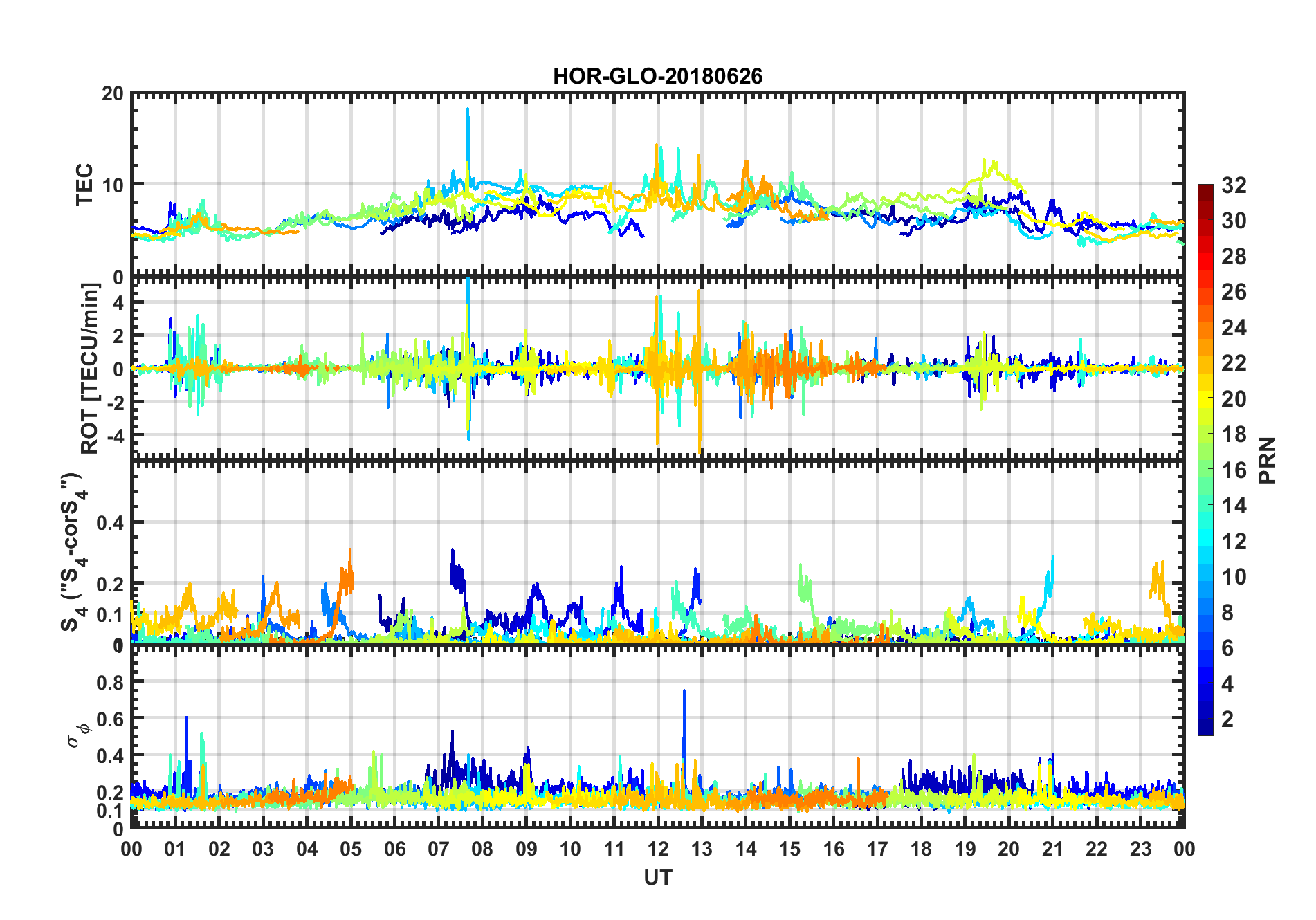Image resolution: width=1316 pixels, height=920 pixels.
Task: Click PRN colorbar tick label 32
Action: 1234,185
